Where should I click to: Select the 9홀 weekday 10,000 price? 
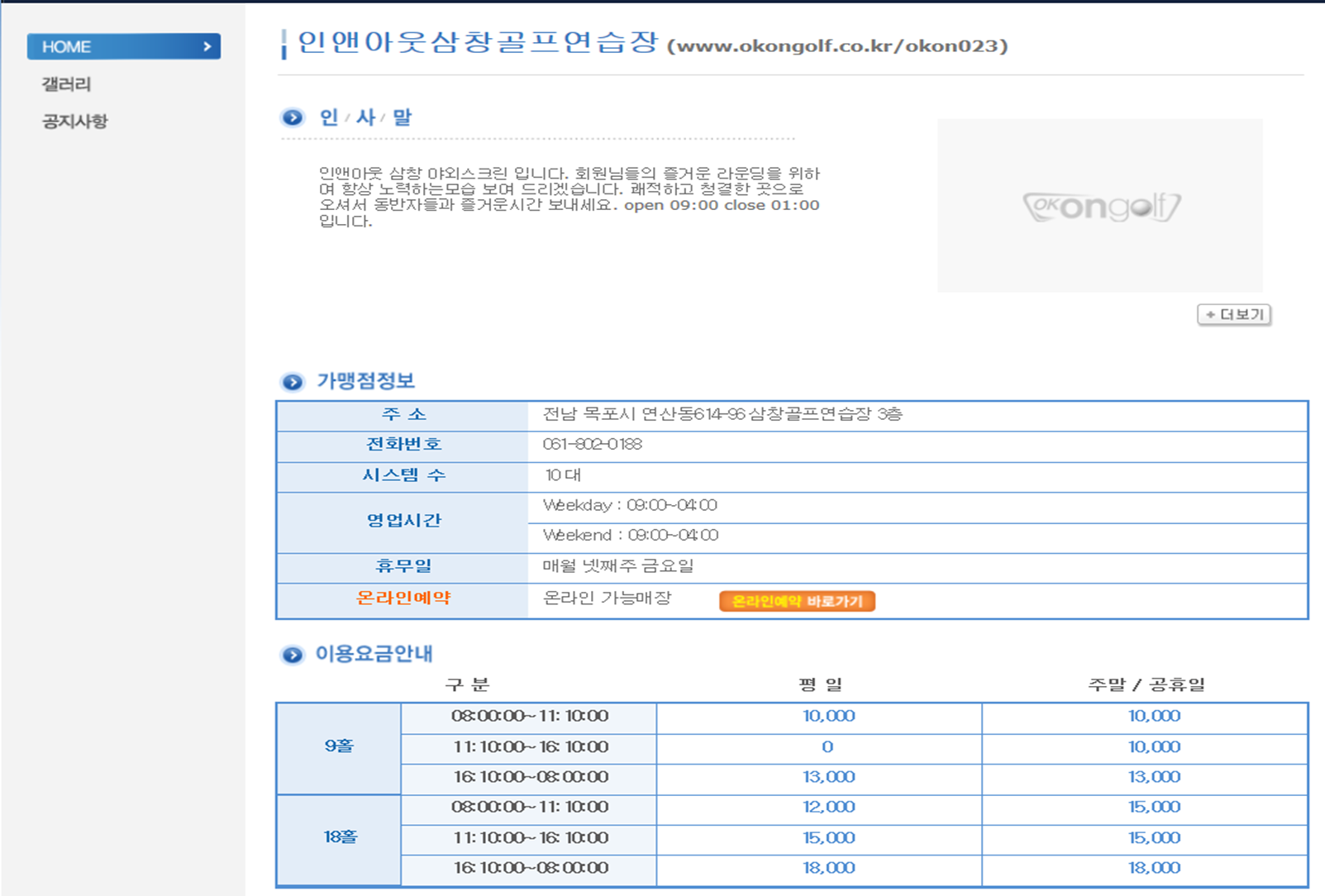click(x=828, y=717)
